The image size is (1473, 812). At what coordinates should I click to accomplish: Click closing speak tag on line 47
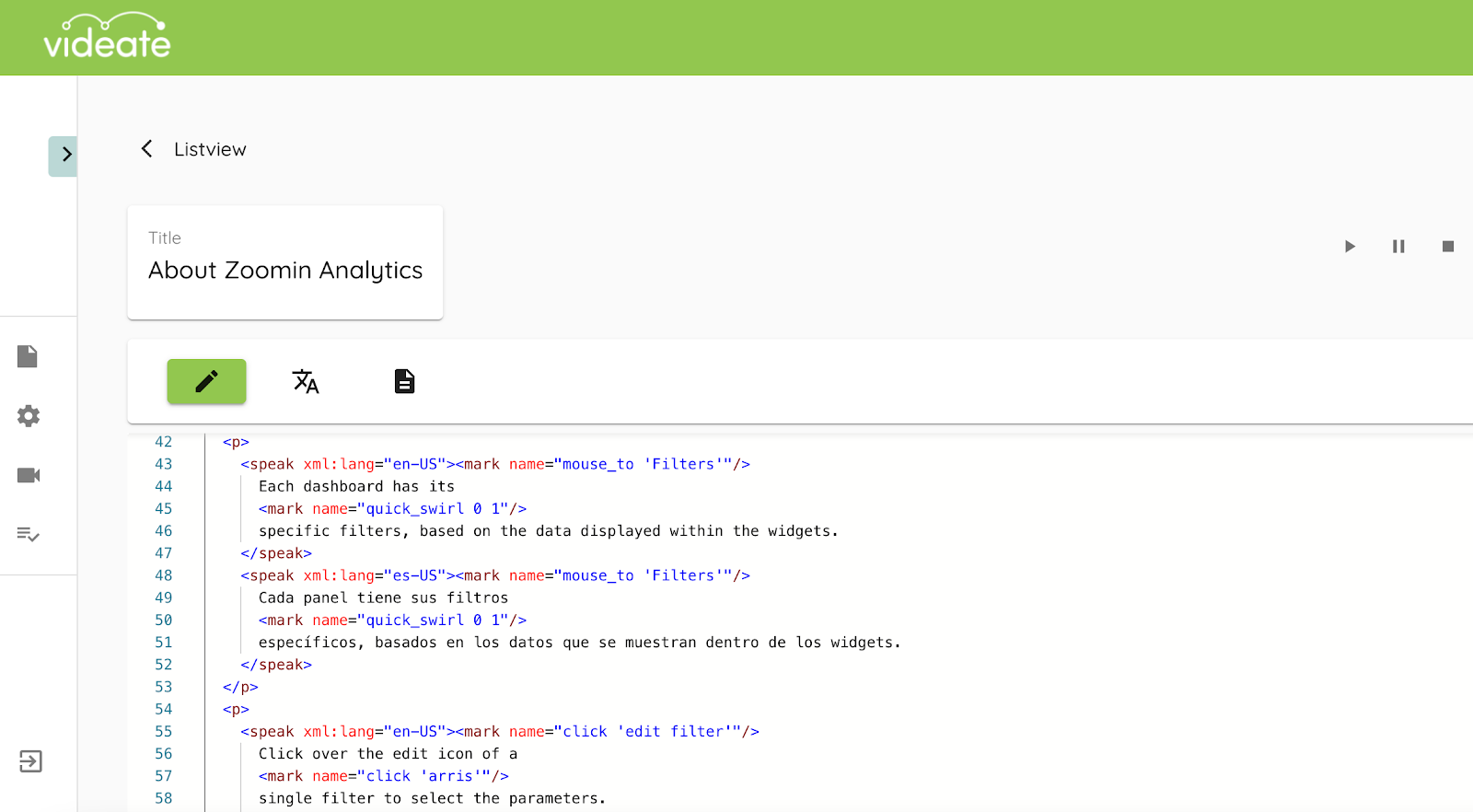[276, 553]
